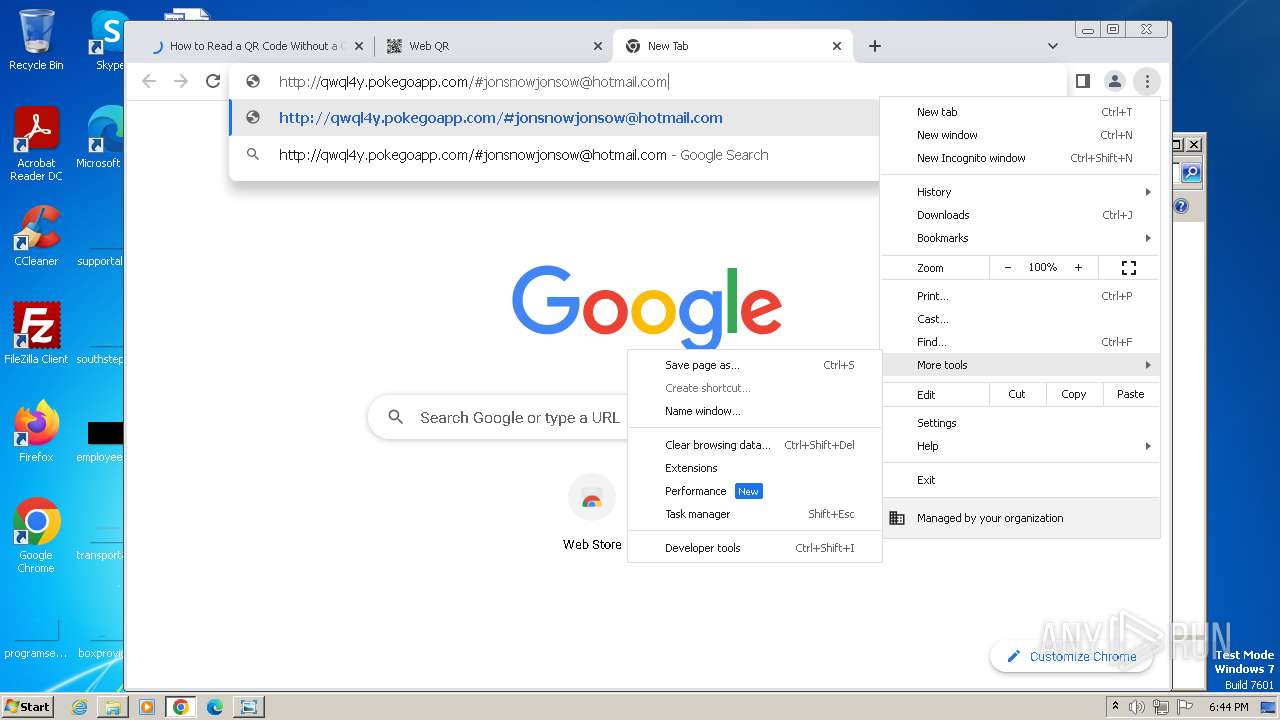The image size is (1280, 720).
Task: Select New window menu item
Action: point(1020,135)
